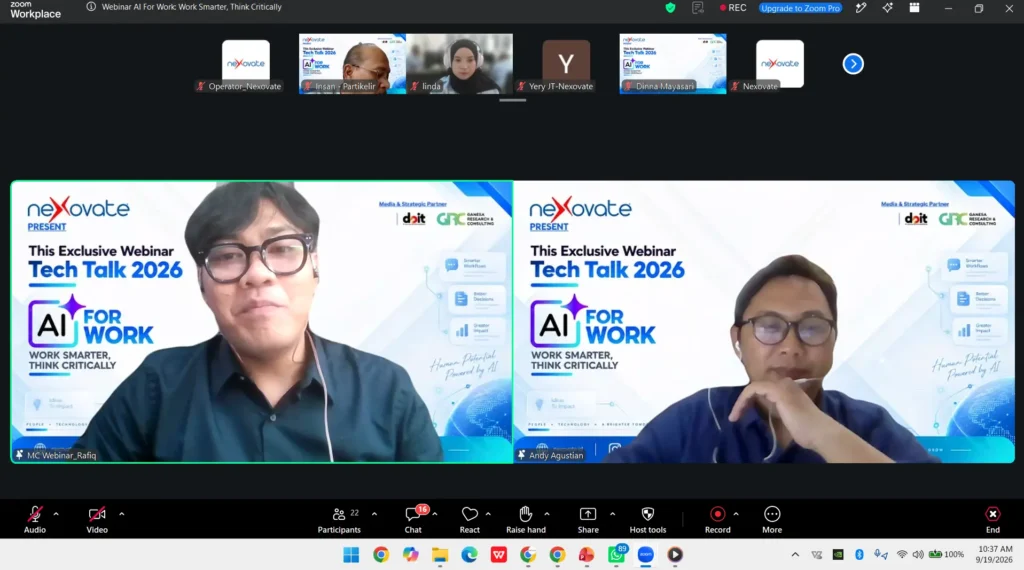Select the Nexovate participant tile
This screenshot has width=1024, height=570.
780,64
